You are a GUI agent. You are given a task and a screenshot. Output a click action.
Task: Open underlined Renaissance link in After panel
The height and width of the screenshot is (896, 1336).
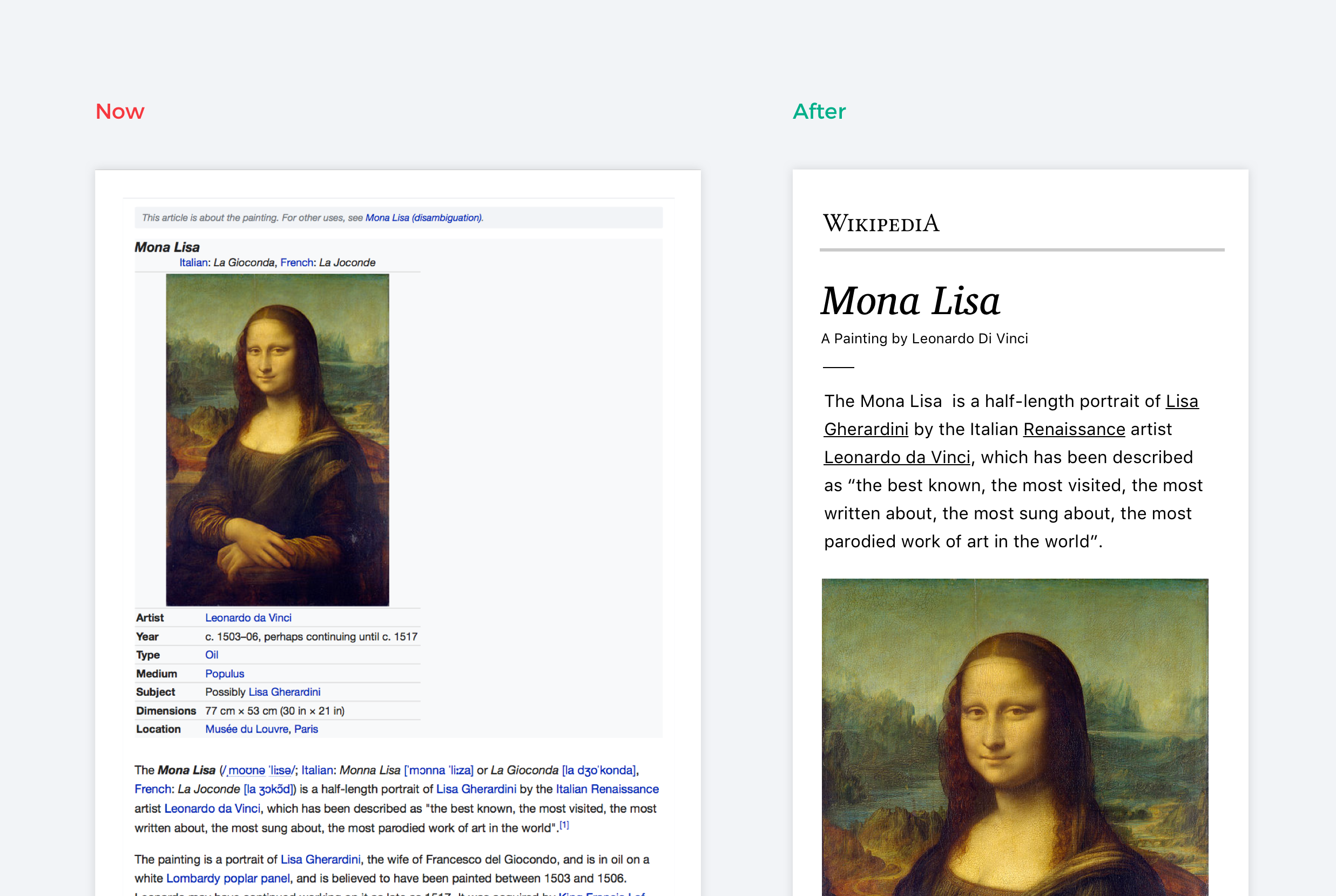[x=1074, y=429]
